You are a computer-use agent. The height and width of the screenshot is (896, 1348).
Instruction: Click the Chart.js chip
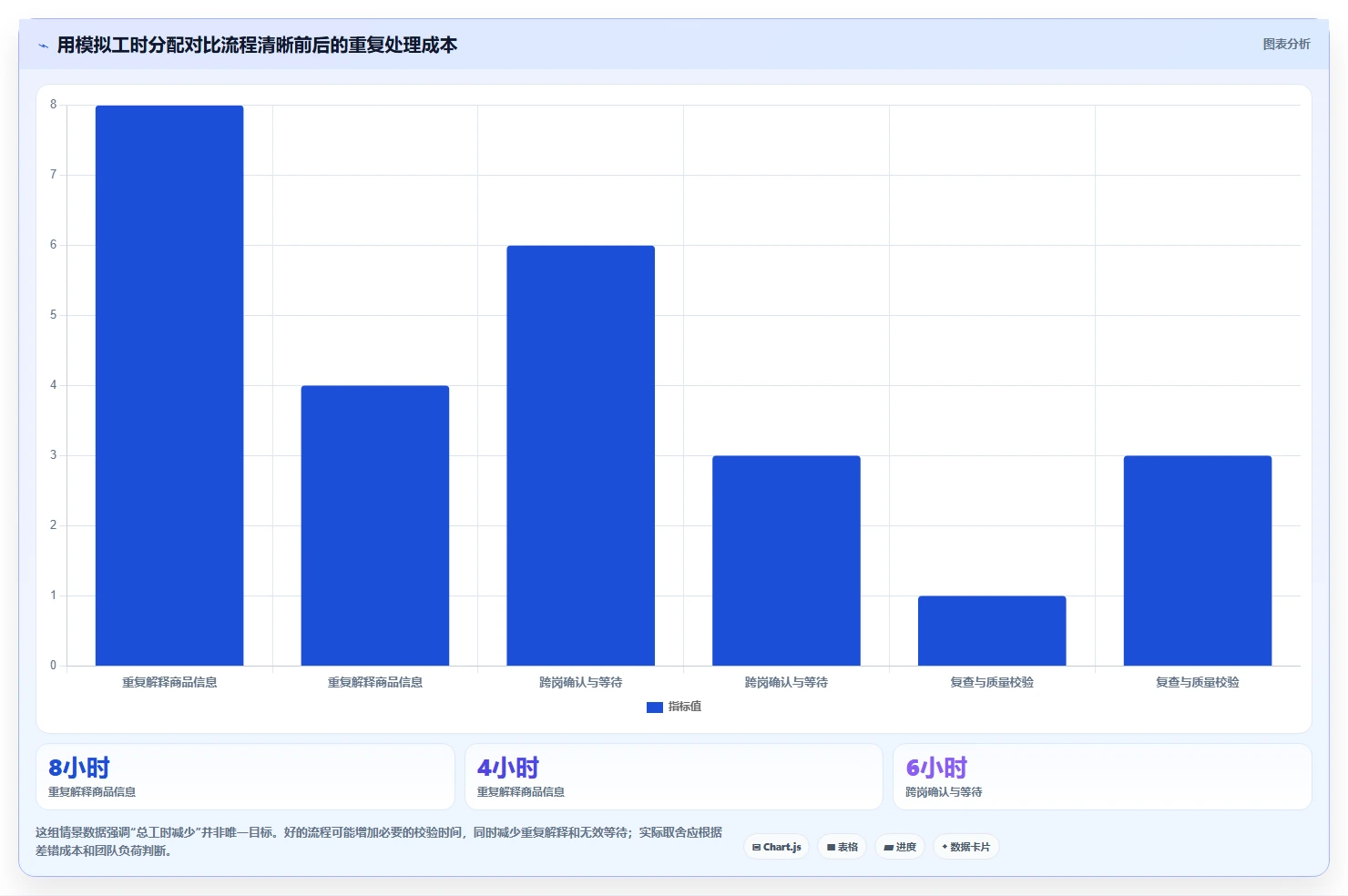pos(777,847)
